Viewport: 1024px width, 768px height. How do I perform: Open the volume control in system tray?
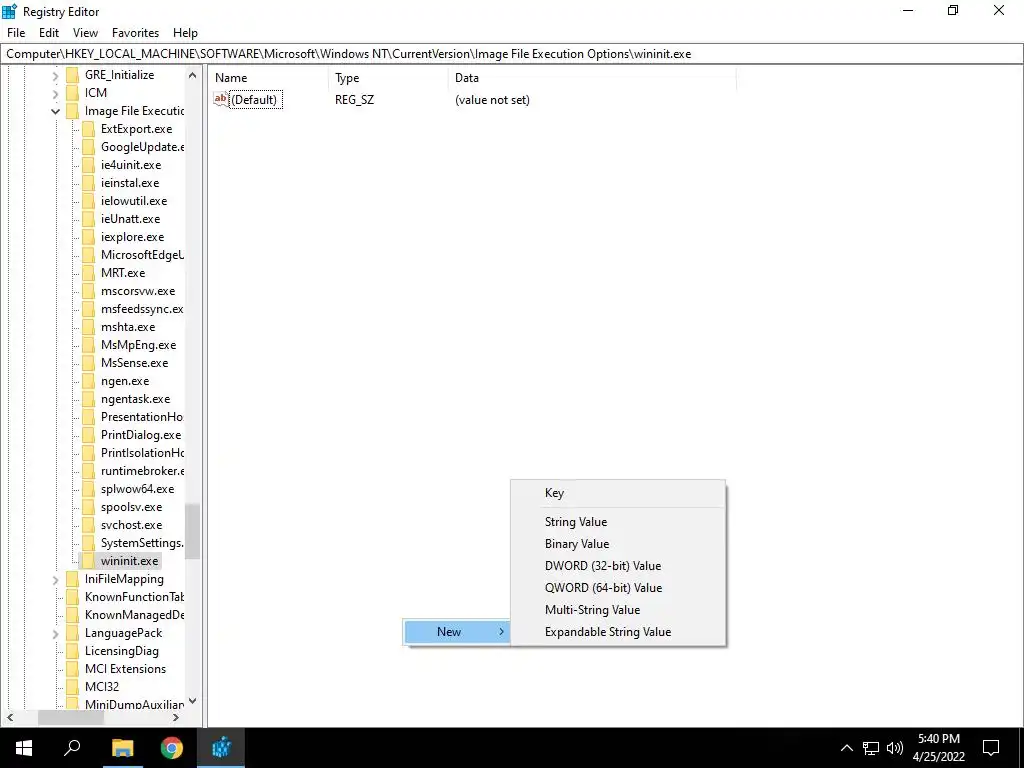[895, 748]
